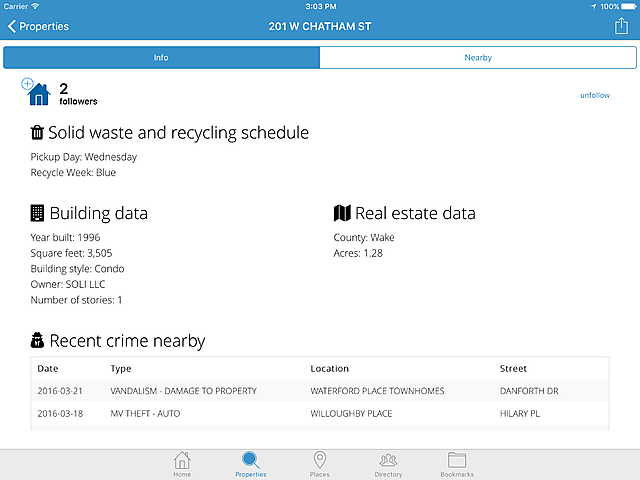Open the Home tab icon
The height and width of the screenshot is (480, 640).
(x=182, y=463)
